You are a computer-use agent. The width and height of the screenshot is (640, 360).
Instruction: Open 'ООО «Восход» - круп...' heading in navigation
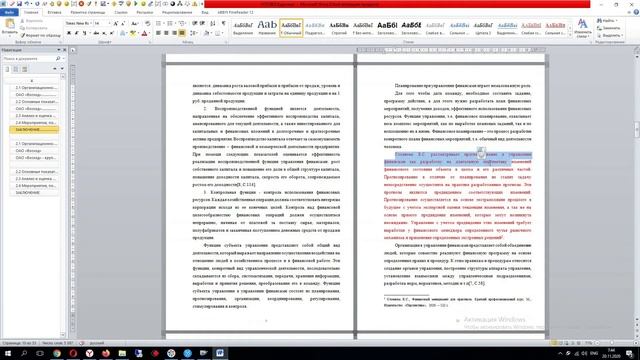(x=36, y=158)
